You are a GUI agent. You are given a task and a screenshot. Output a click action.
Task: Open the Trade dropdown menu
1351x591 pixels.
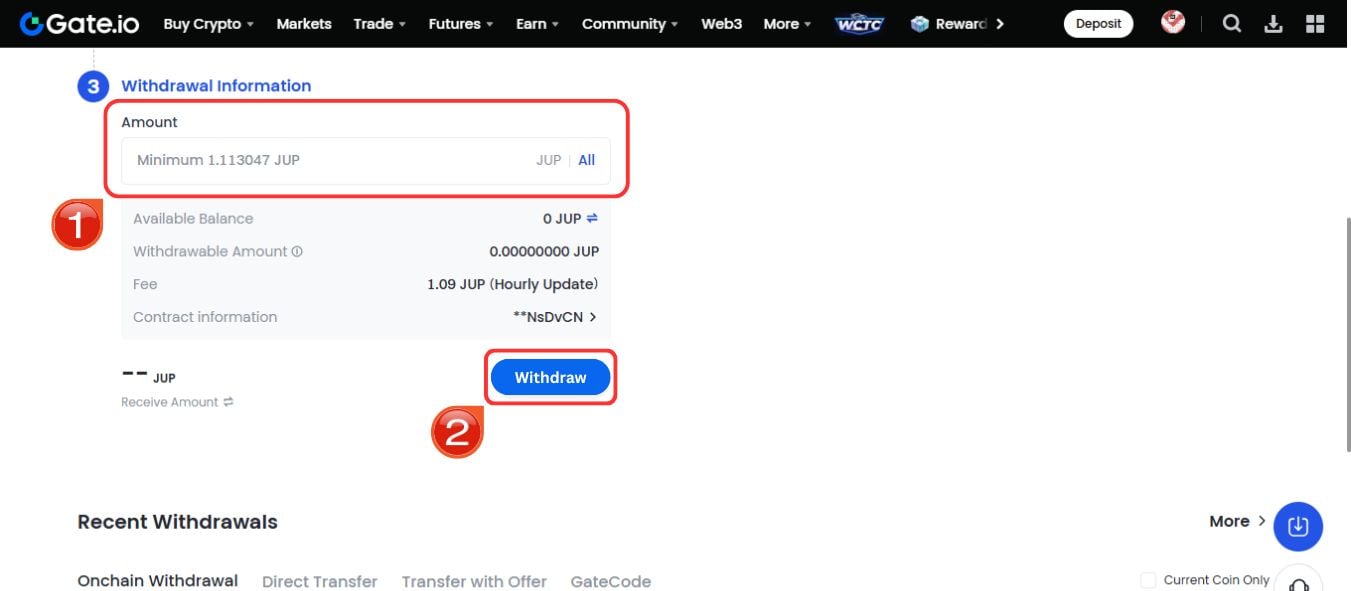tap(379, 24)
